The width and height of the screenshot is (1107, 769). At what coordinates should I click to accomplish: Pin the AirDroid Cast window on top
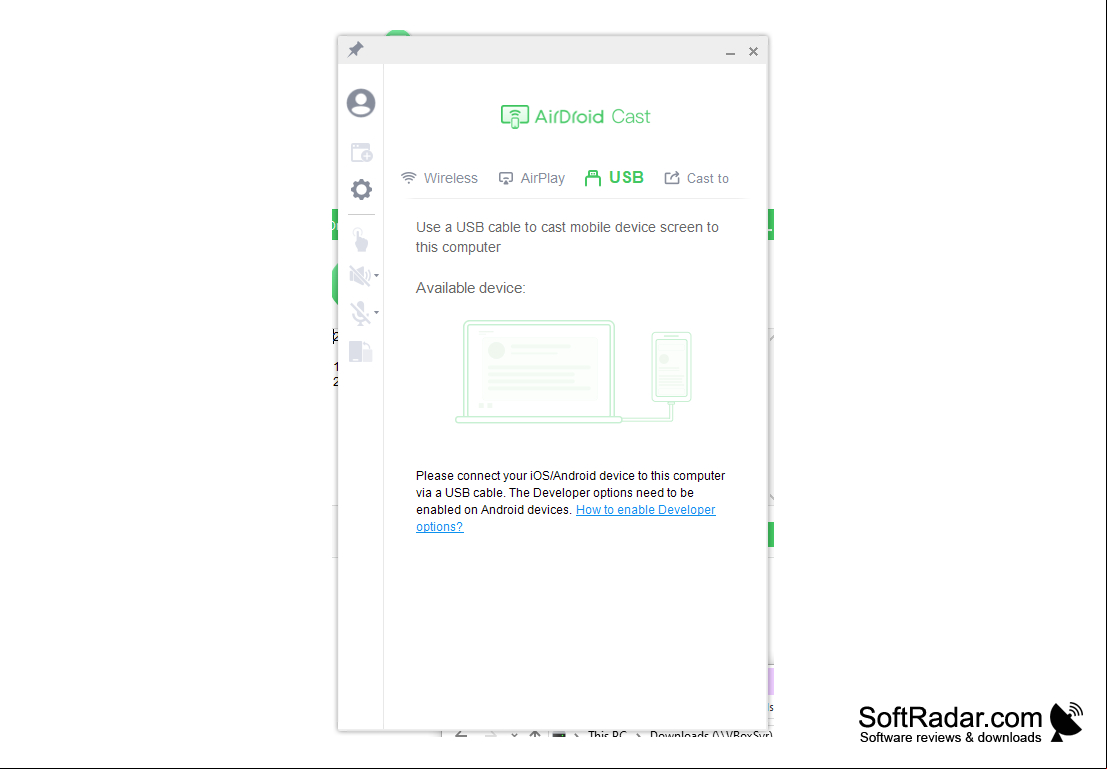[356, 49]
